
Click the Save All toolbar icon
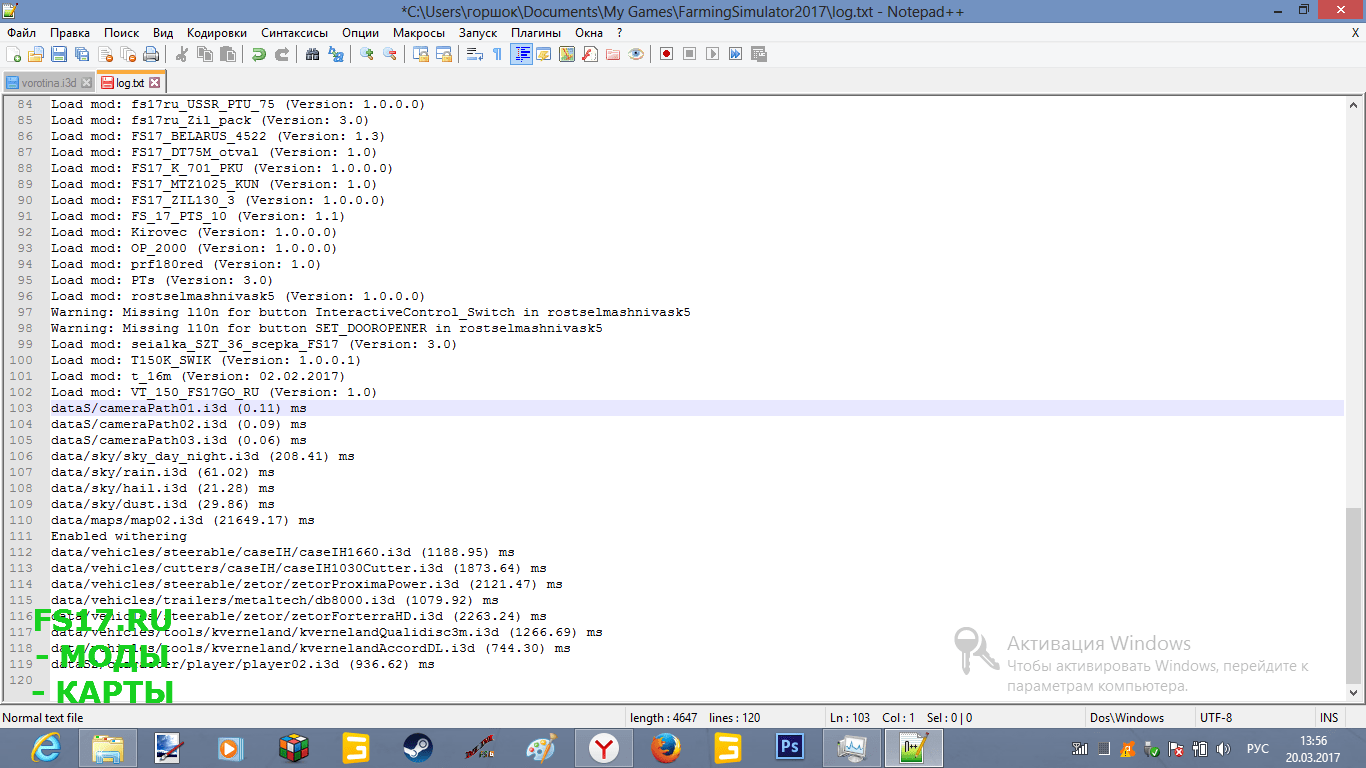tap(82, 54)
